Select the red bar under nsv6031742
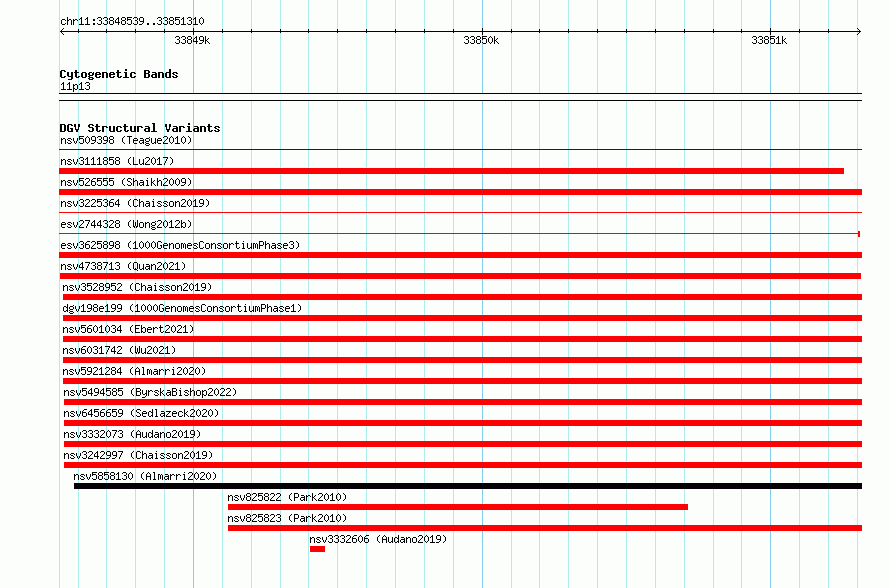The image size is (890, 588). pyautogui.click(x=462, y=360)
